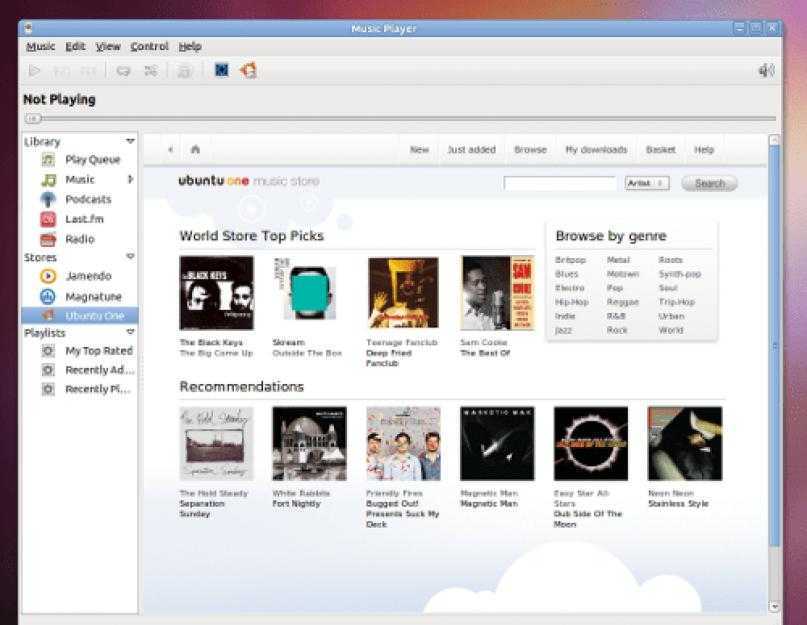Open the Jamendo store
807x625 pixels.
point(75,276)
